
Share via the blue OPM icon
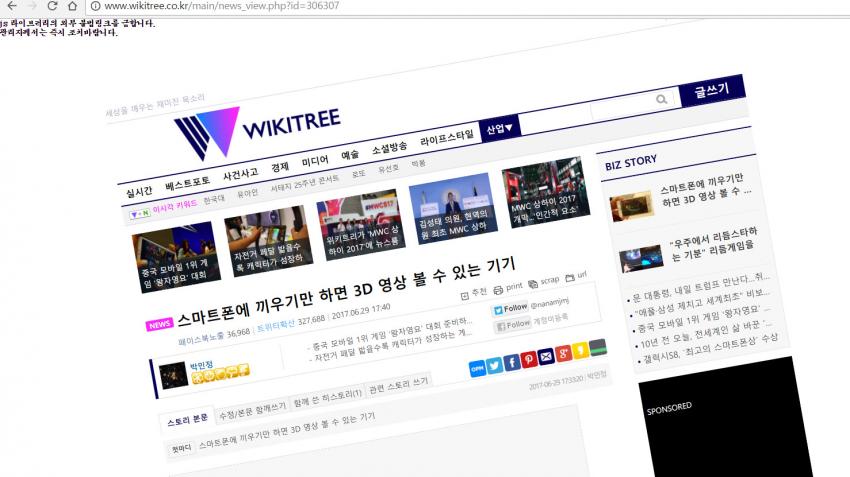point(477,369)
